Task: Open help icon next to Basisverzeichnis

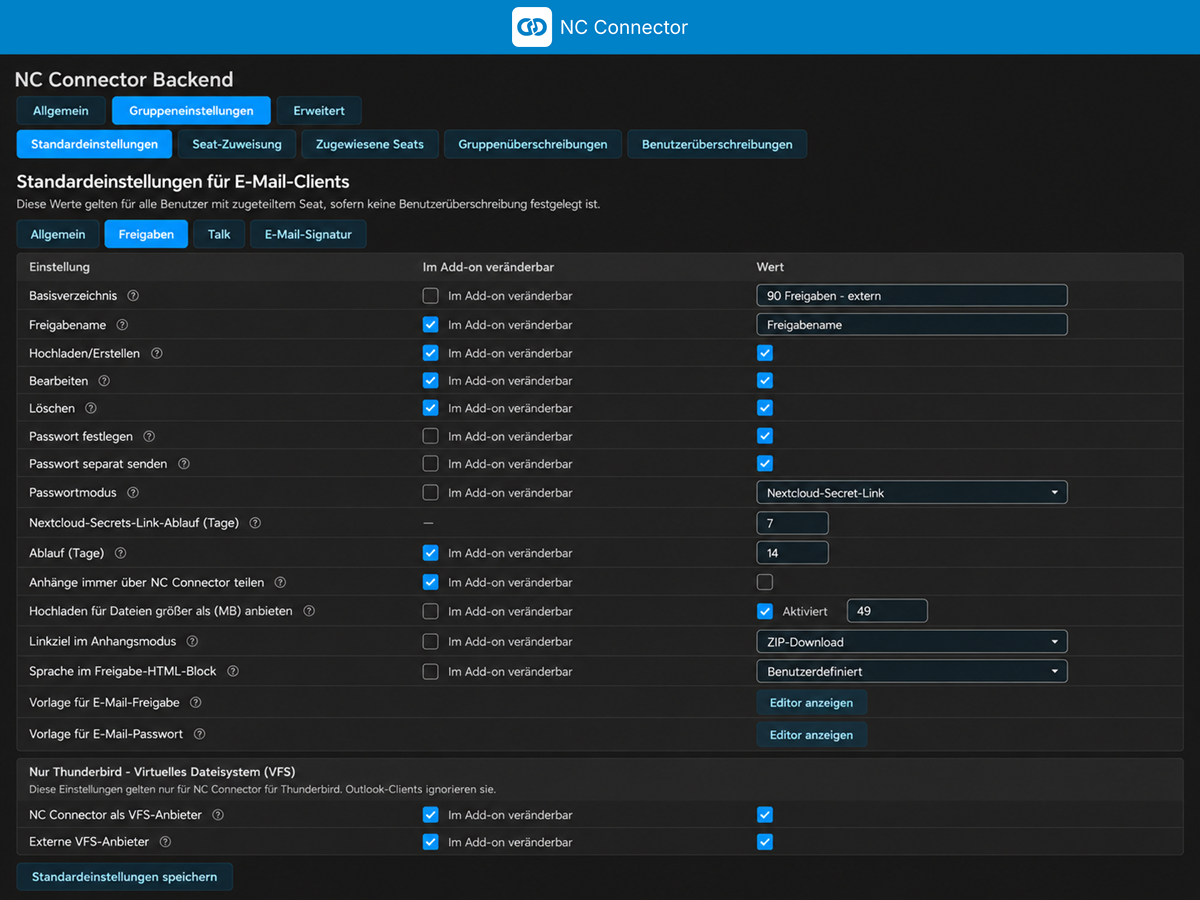Action: [x=133, y=296]
